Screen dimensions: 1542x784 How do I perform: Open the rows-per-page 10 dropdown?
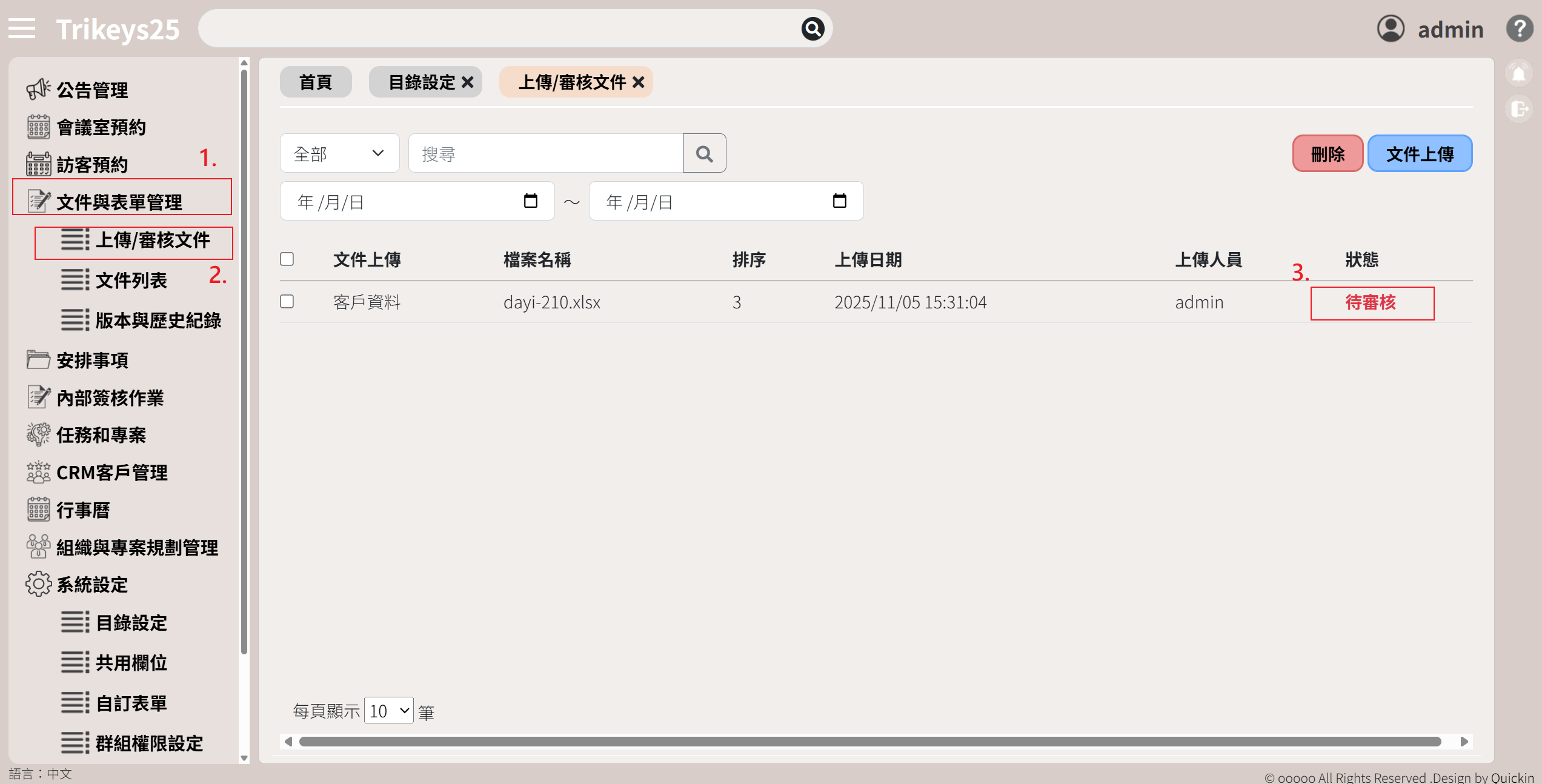[389, 711]
